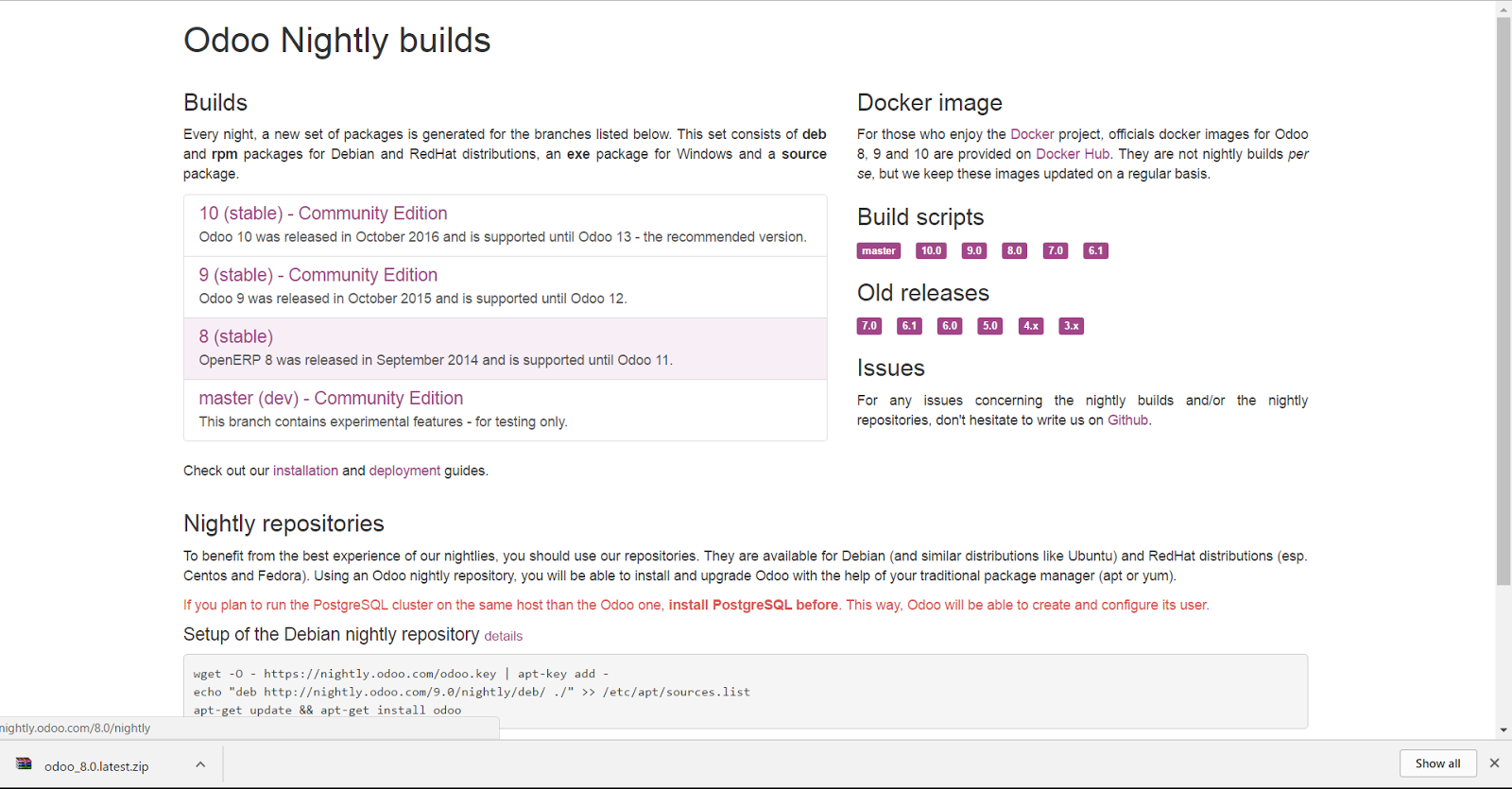
Task: Select the 8.0 build script badge
Action: pyautogui.click(x=1014, y=250)
